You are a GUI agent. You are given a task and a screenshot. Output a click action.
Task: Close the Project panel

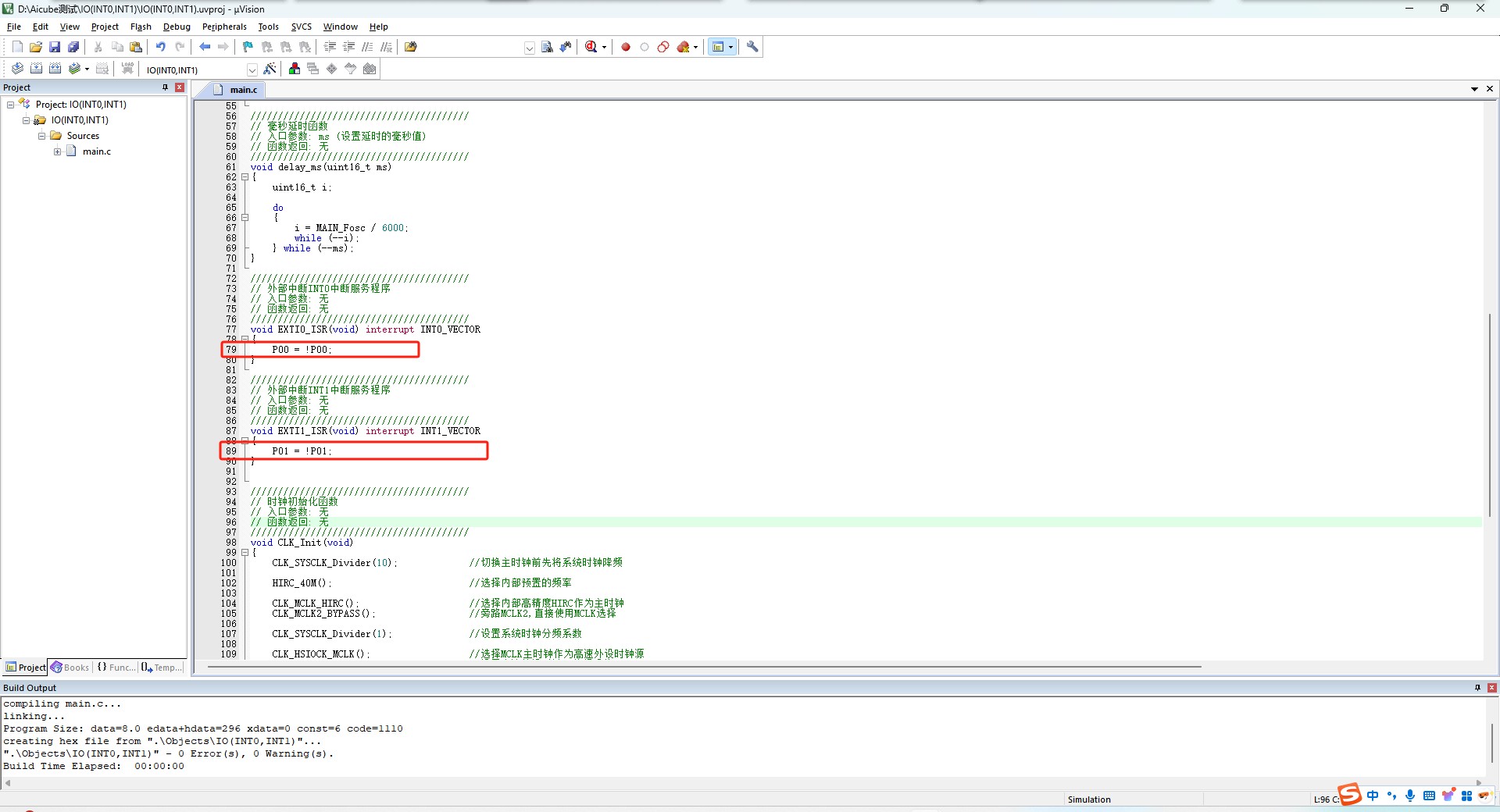180,87
